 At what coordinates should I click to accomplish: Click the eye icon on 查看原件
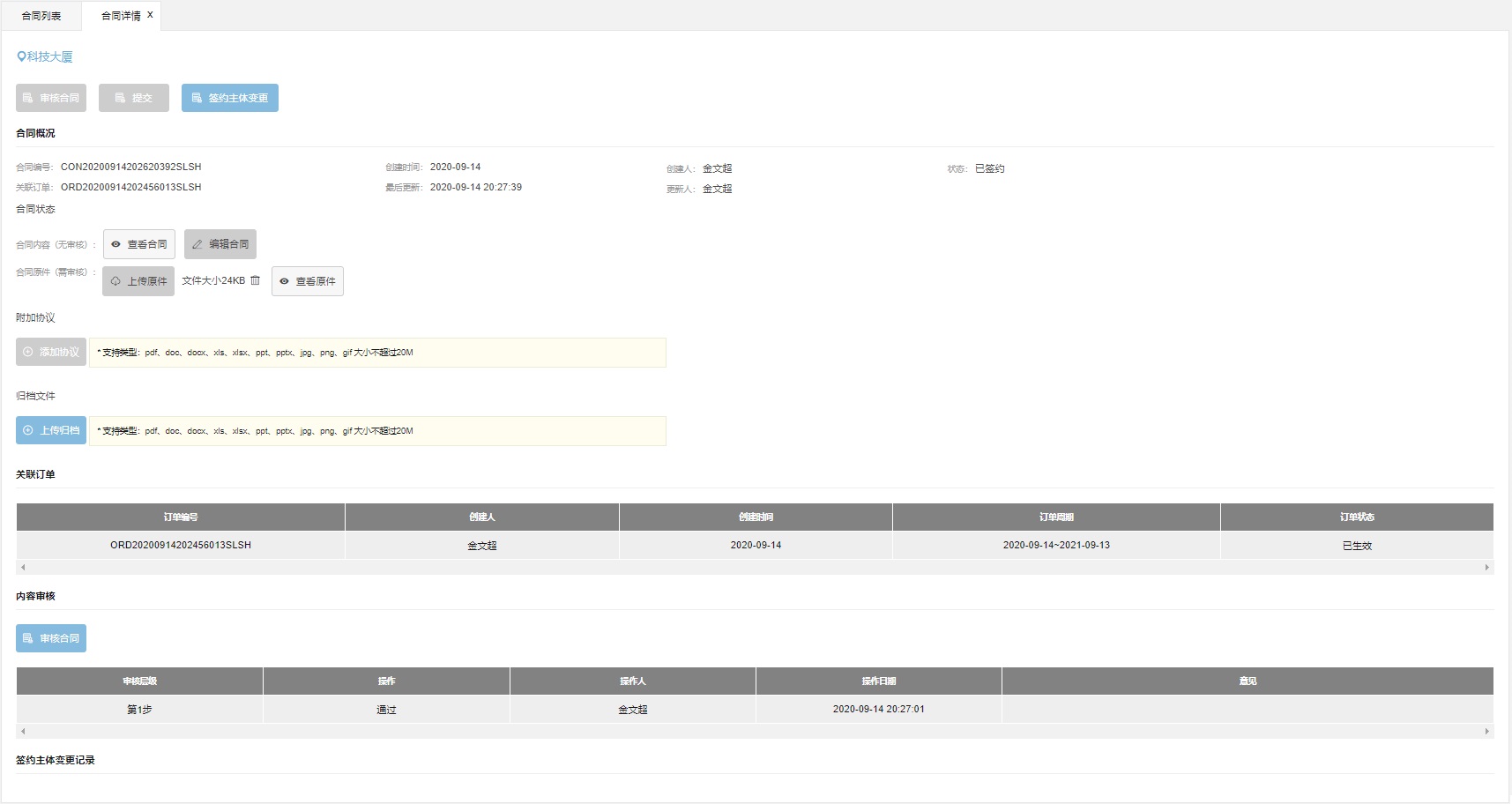coord(284,281)
